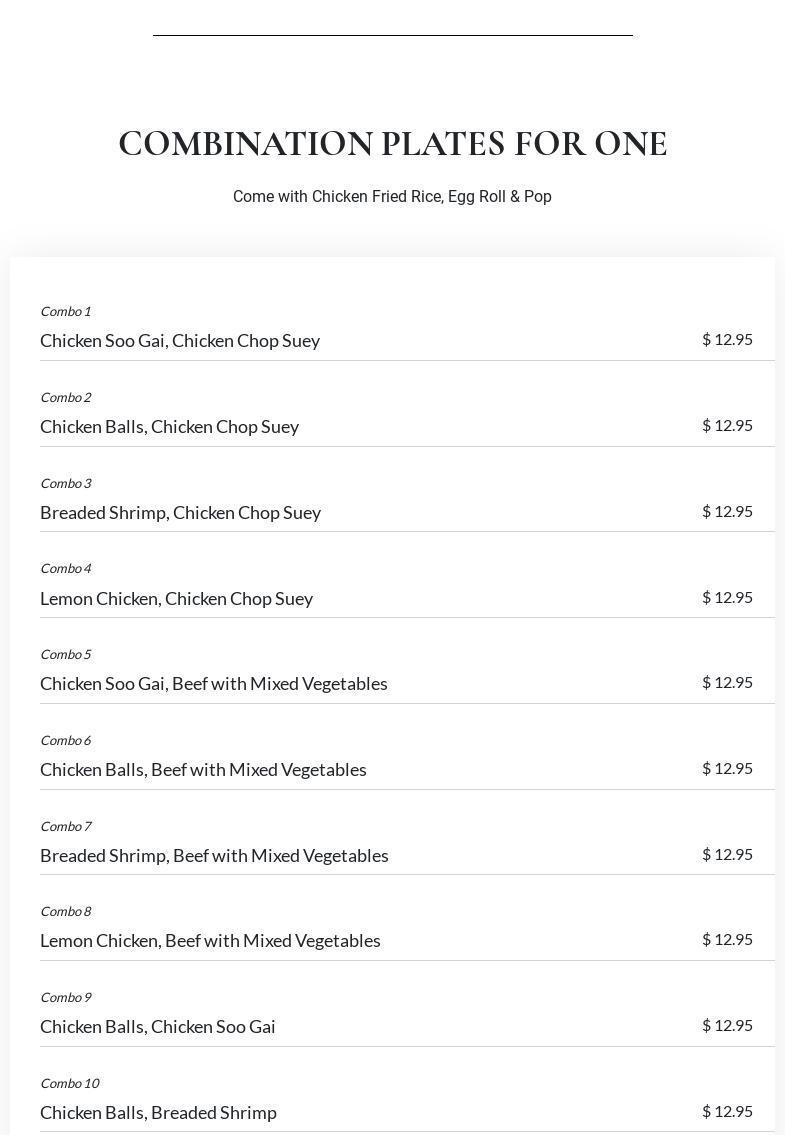Select Chicken Balls, Chicken Chop Suey item
Screen dimensions: 785x1135
169,427
